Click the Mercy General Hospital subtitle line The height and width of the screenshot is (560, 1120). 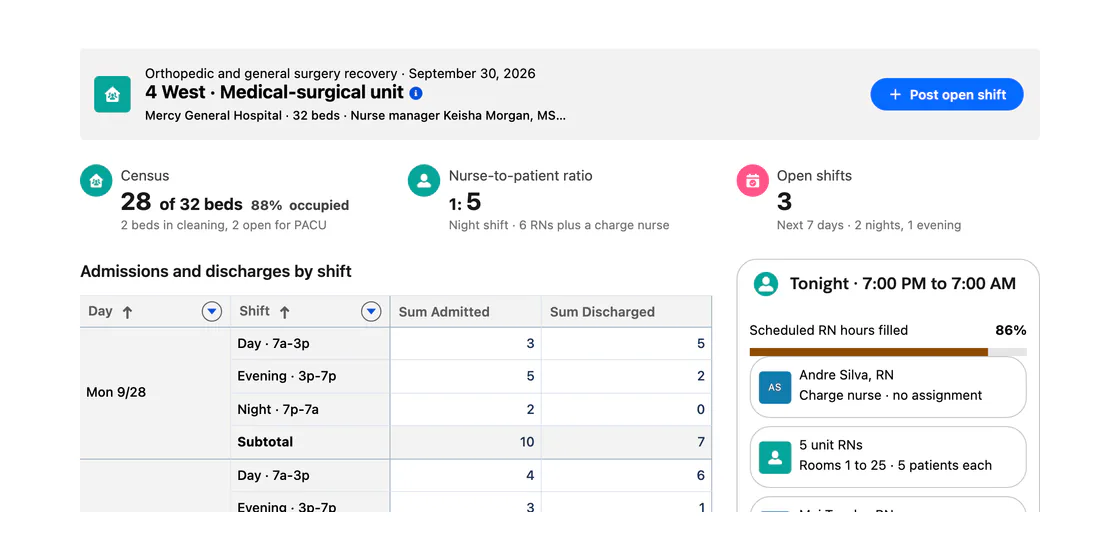355,116
